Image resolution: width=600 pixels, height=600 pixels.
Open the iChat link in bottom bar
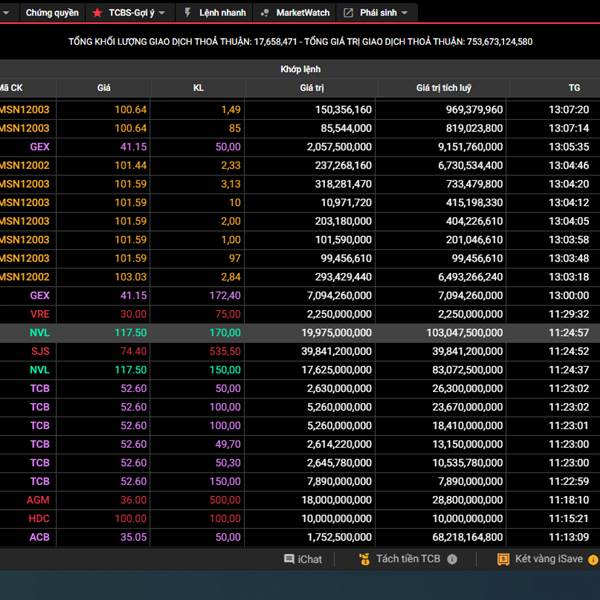coord(310,560)
